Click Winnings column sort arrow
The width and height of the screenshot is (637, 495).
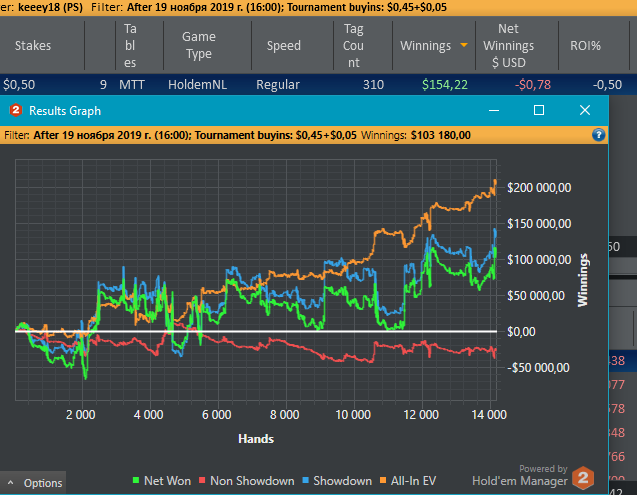click(464, 45)
